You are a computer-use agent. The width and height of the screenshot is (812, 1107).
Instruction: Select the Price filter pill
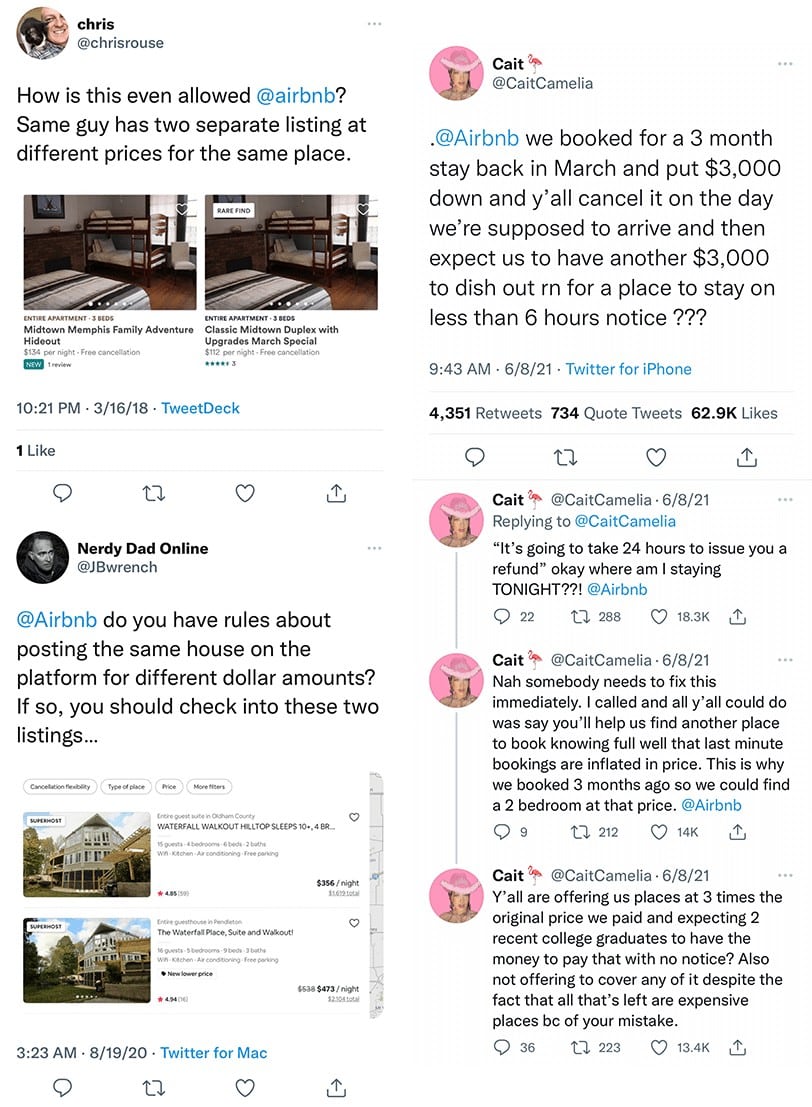169,786
